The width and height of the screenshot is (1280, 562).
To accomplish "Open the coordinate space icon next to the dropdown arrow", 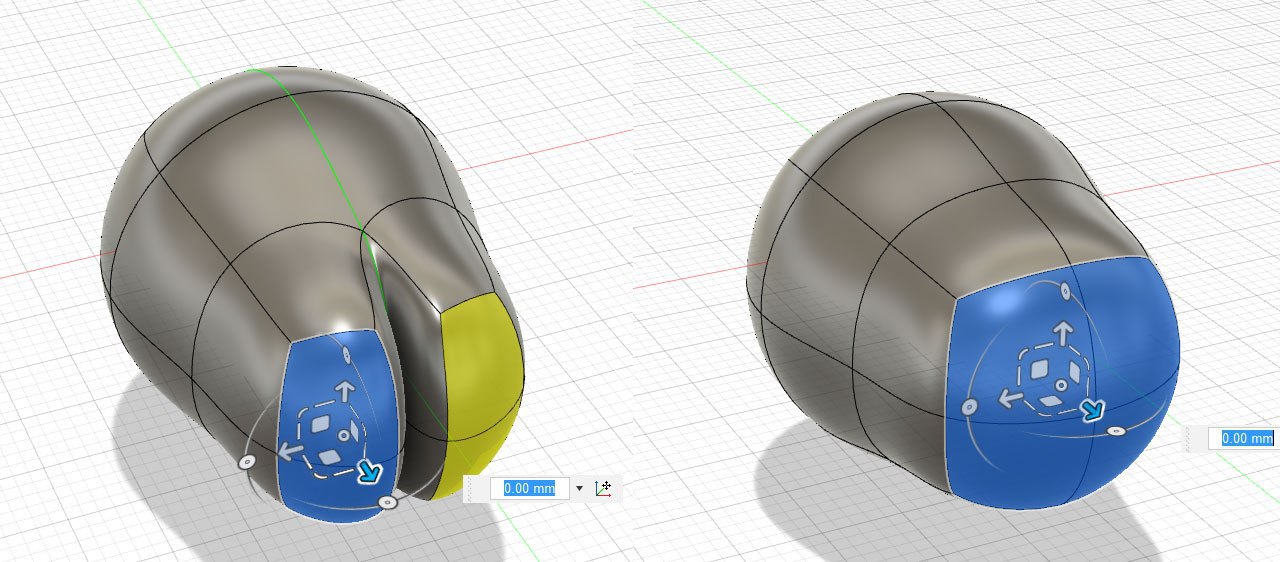I will (x=604, y=489).
